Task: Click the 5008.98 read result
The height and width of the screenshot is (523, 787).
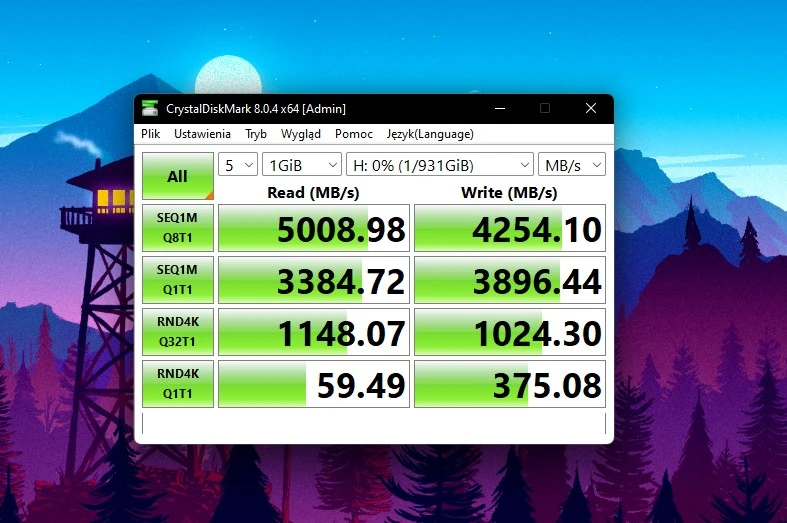Action: pos(314,228)
